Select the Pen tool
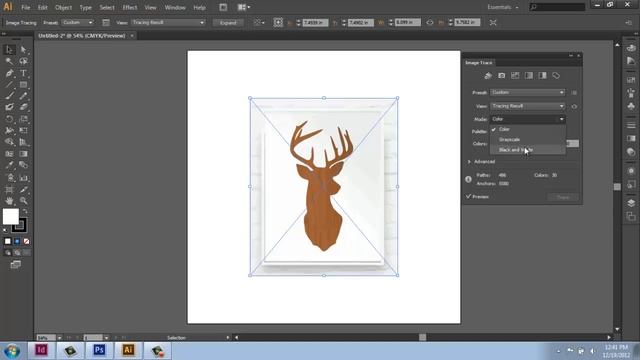The height and width of the screenshot is (360, 640). (x=9, y=73)
